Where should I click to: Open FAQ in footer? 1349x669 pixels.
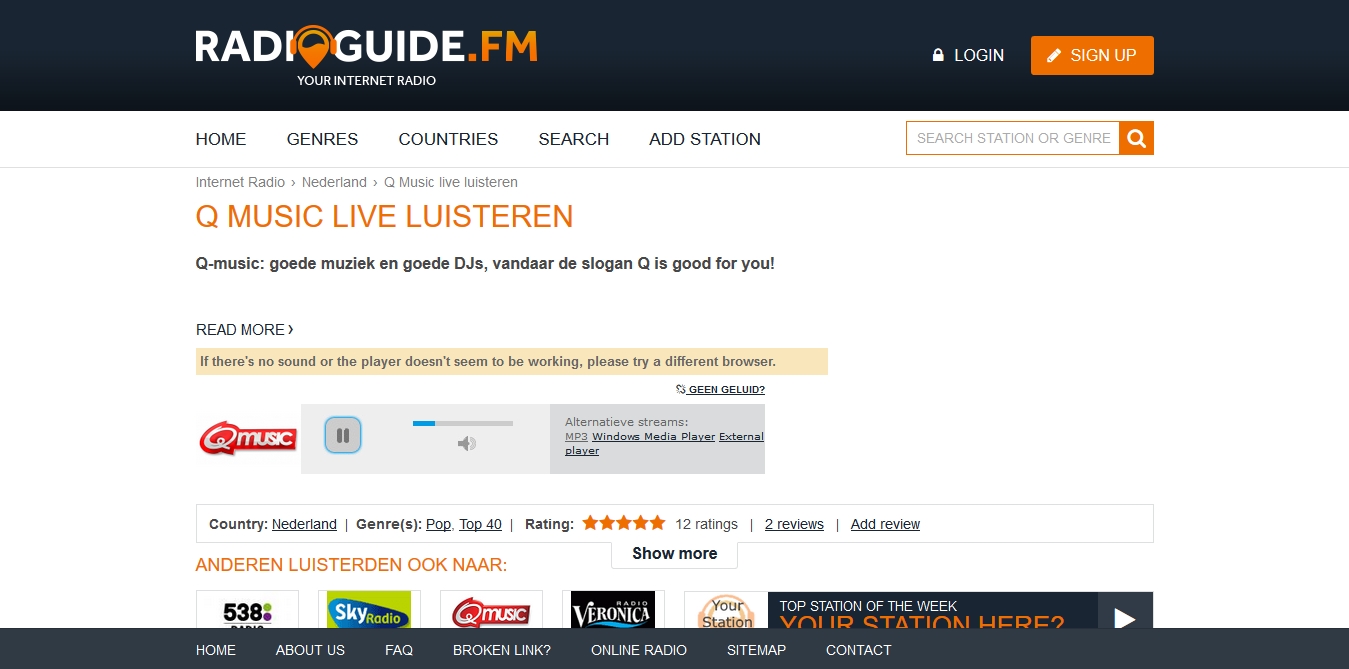point(399,650)
